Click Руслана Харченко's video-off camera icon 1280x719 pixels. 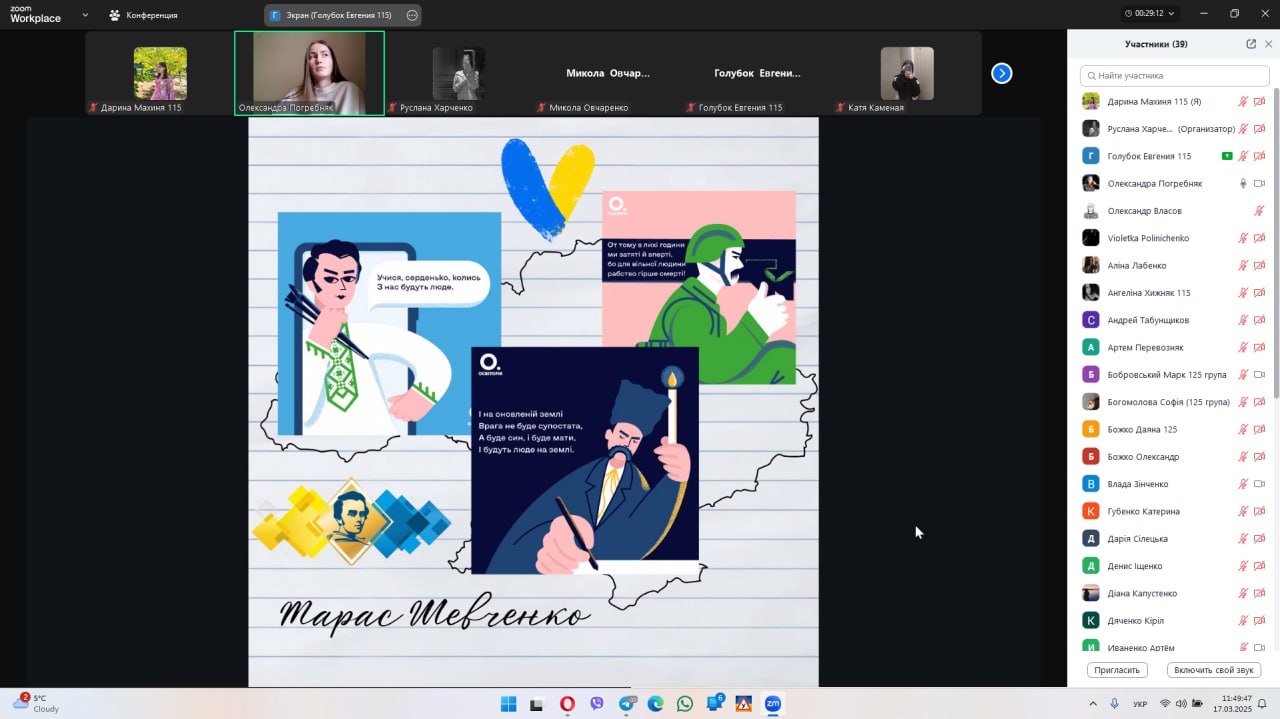[1259, 129]
